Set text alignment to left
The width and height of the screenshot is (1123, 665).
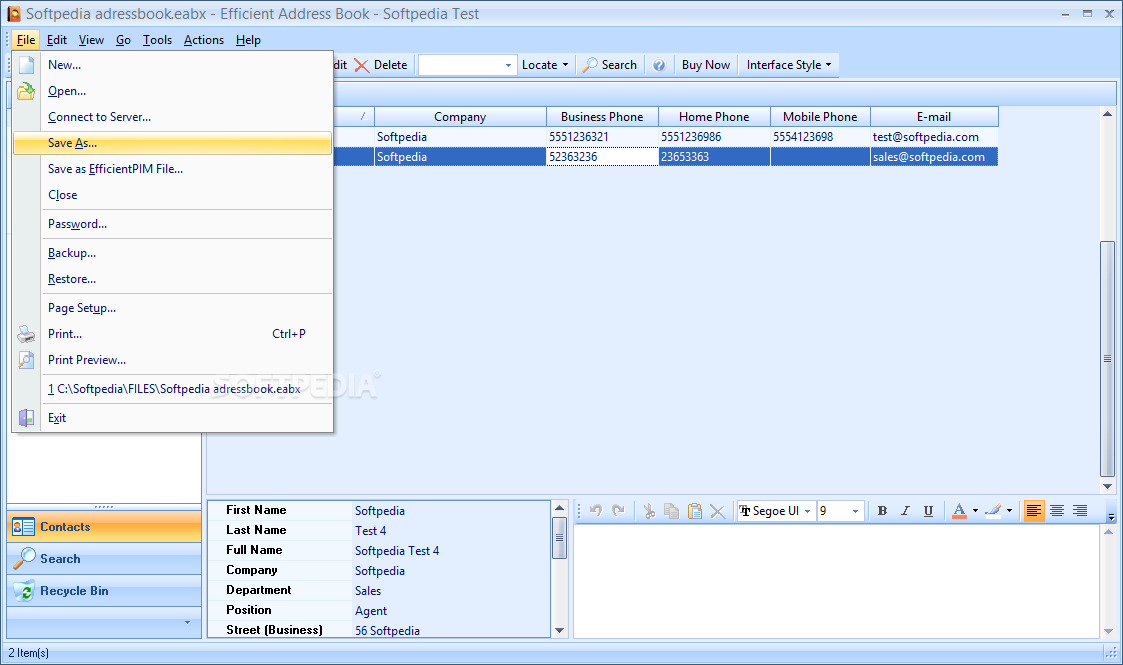(x=1033, y=511)
